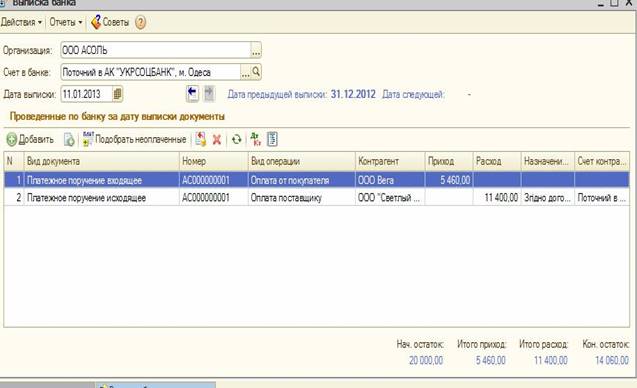Click the red X delete icon
This screenshot has height=388, width=637.
pos(217,140)
